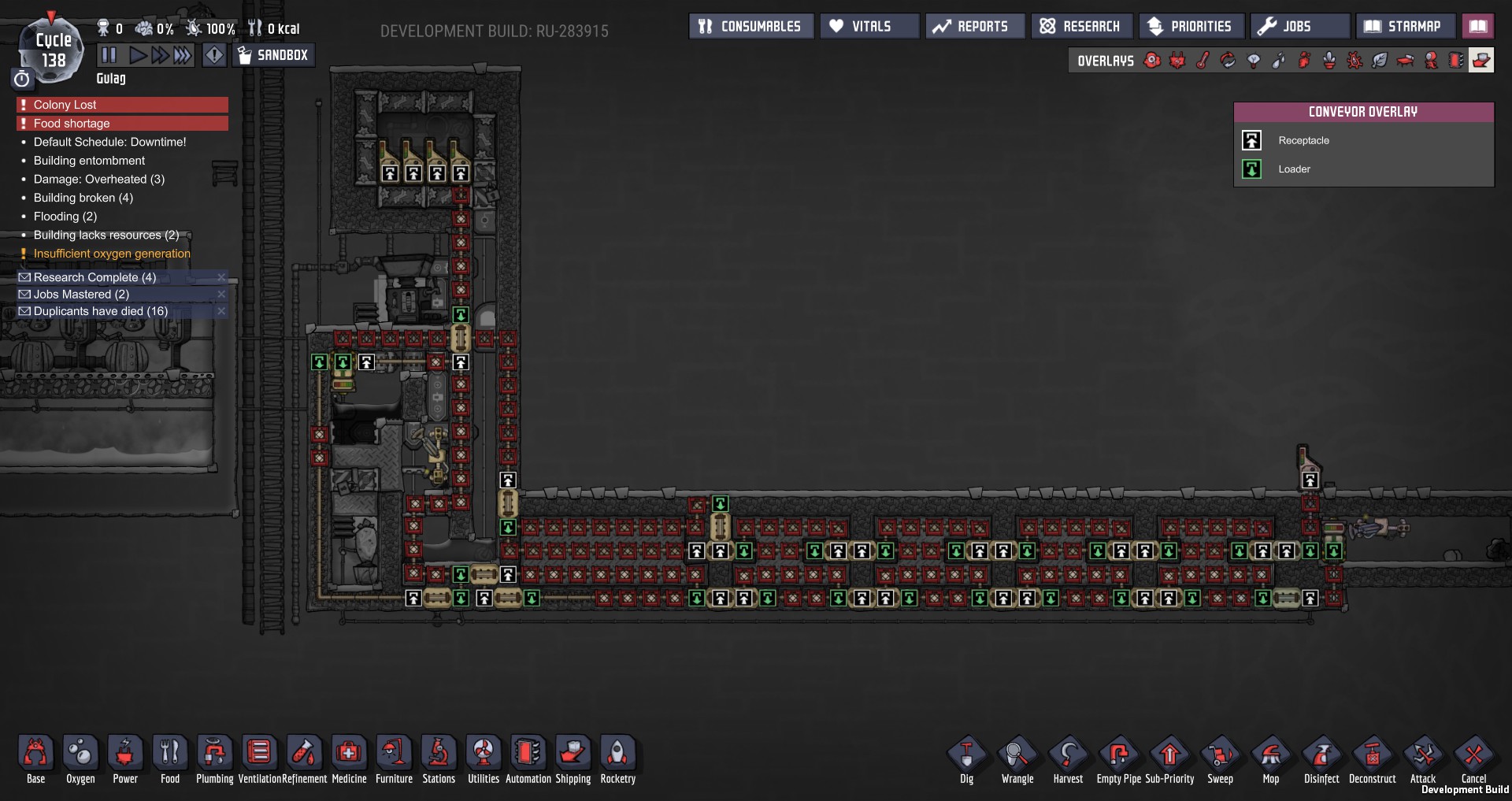
Task: Open the Research screen
Action: [x=1081, y=26]
